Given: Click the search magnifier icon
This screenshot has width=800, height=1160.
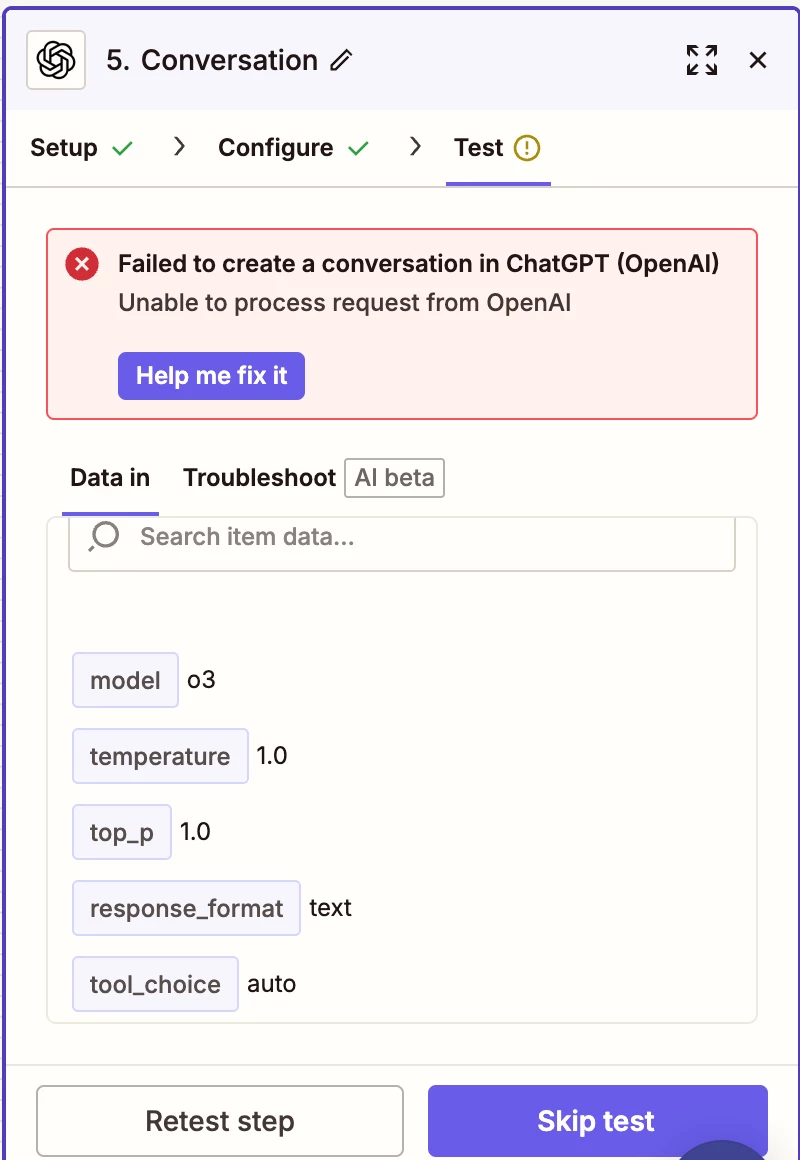Looking at the screenshot, I should coord(104,536).
